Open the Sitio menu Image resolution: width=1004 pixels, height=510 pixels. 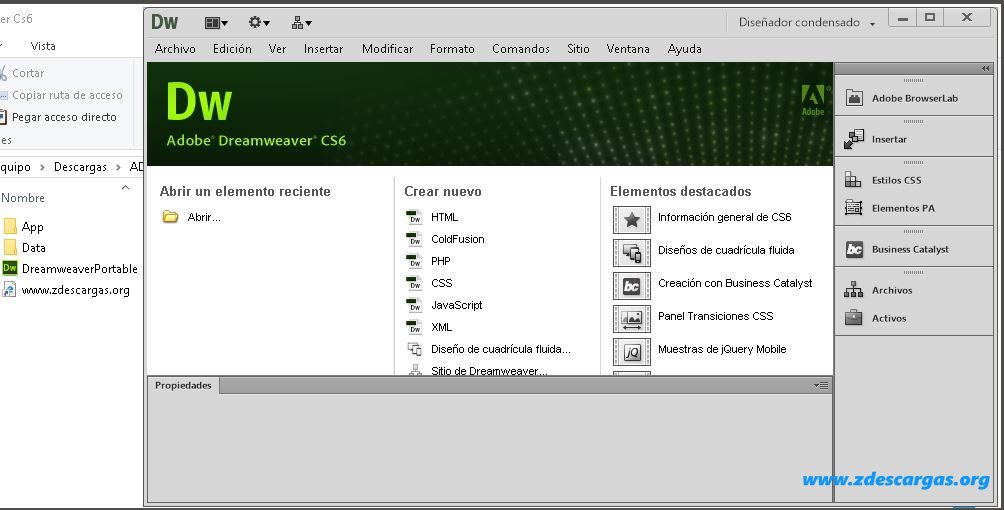(x=578, y=49)
